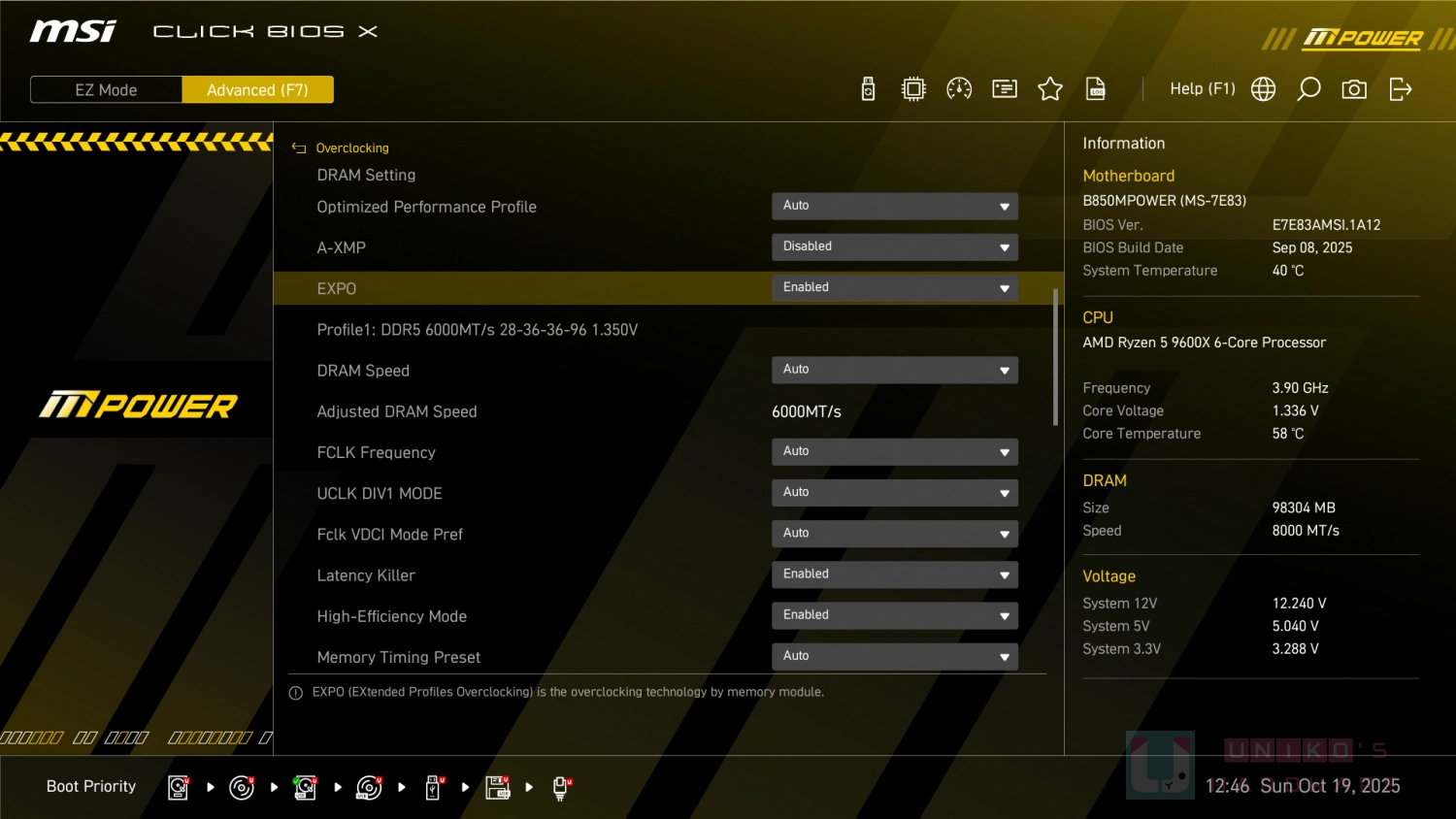Open the speedometer gauge icon in the toolbar
This screenshot has height=819, width=1456.
959,89
